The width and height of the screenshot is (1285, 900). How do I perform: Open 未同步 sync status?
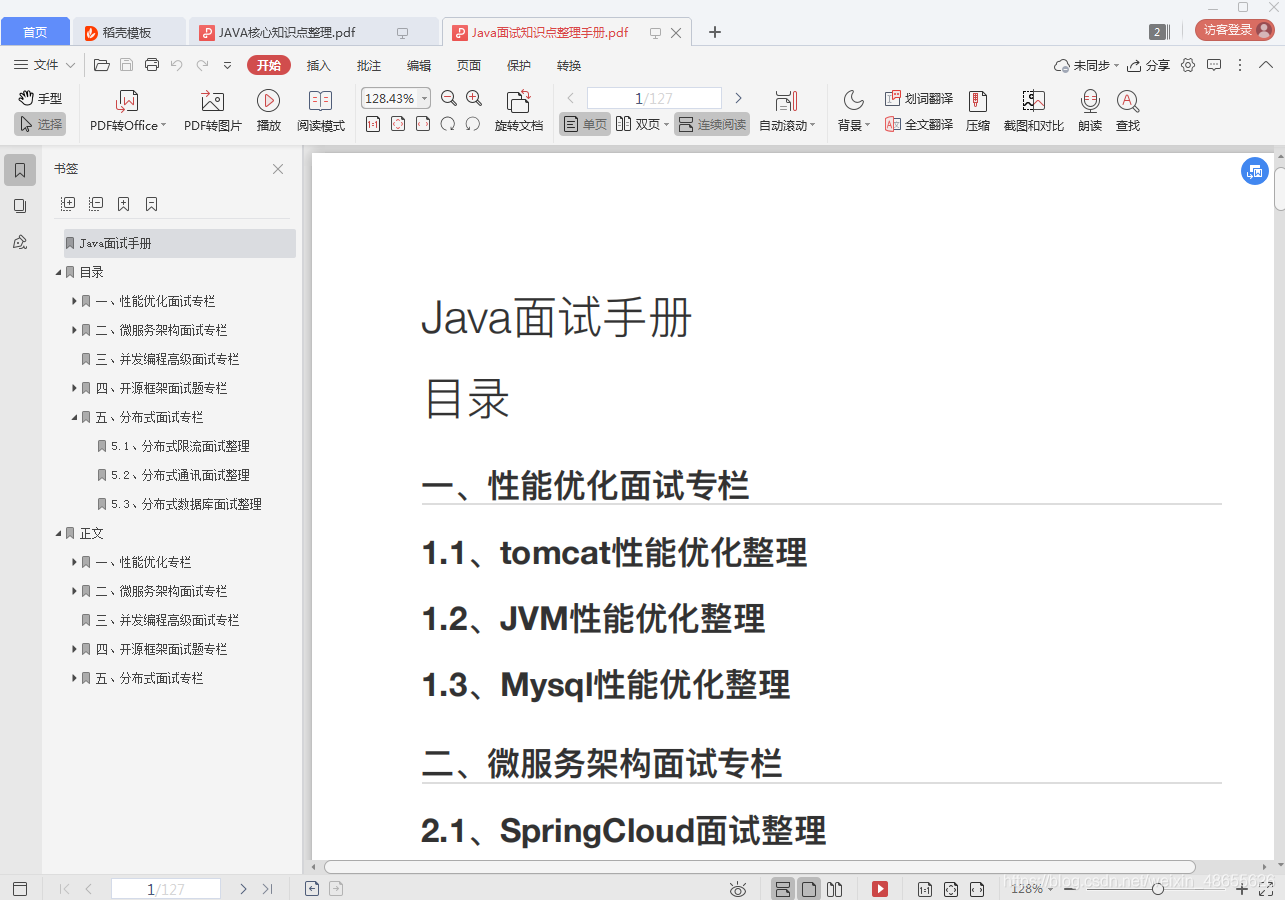tap(1086, 65)
